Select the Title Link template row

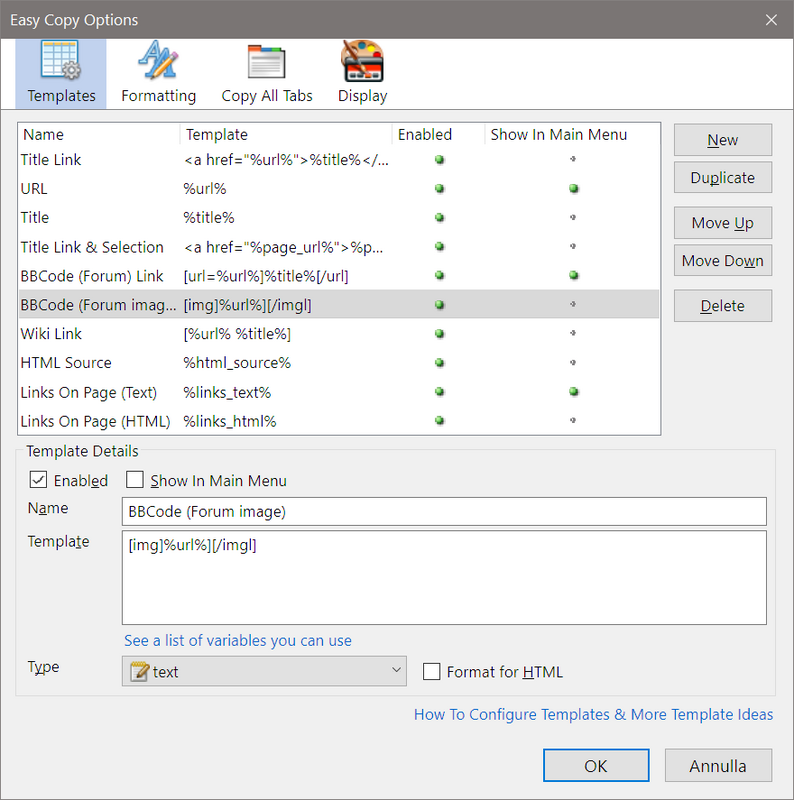tap(339, 160)
